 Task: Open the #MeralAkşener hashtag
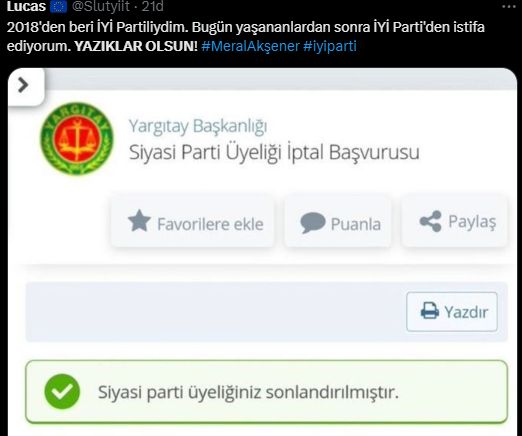click(250, 46)
